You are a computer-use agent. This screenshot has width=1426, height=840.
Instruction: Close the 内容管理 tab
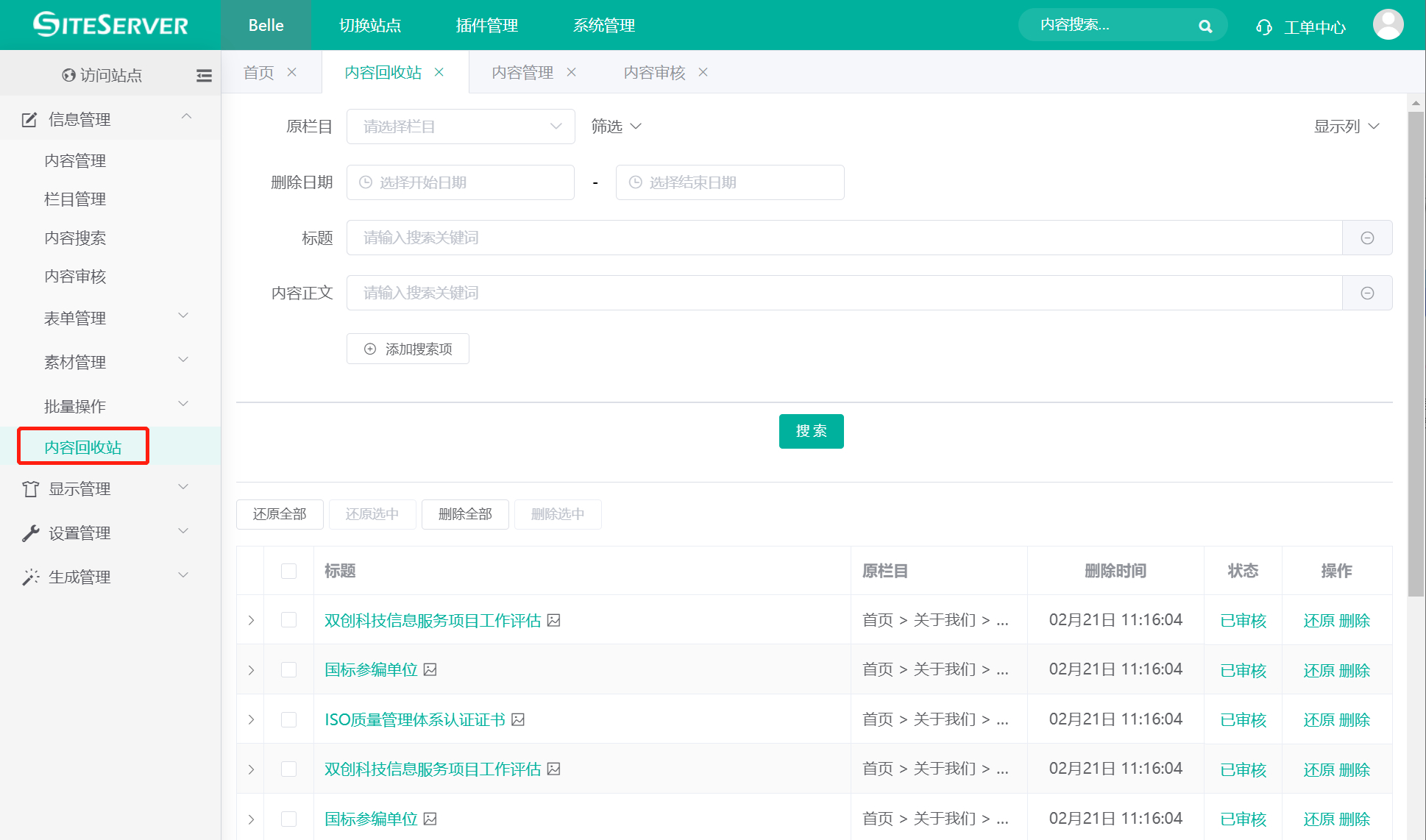click(x=571, y=72)
